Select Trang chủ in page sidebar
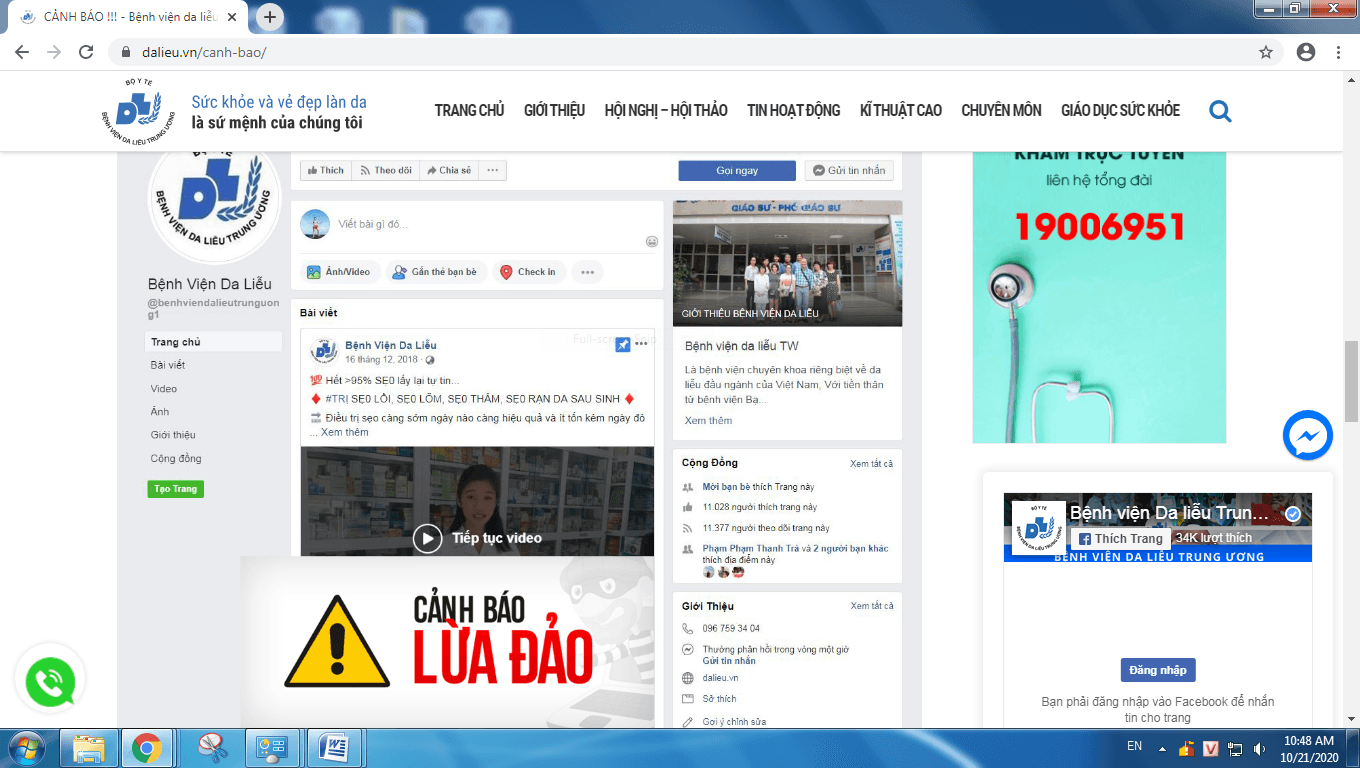This screenshot has height=768, width=1360. click(x=214, y=342)
